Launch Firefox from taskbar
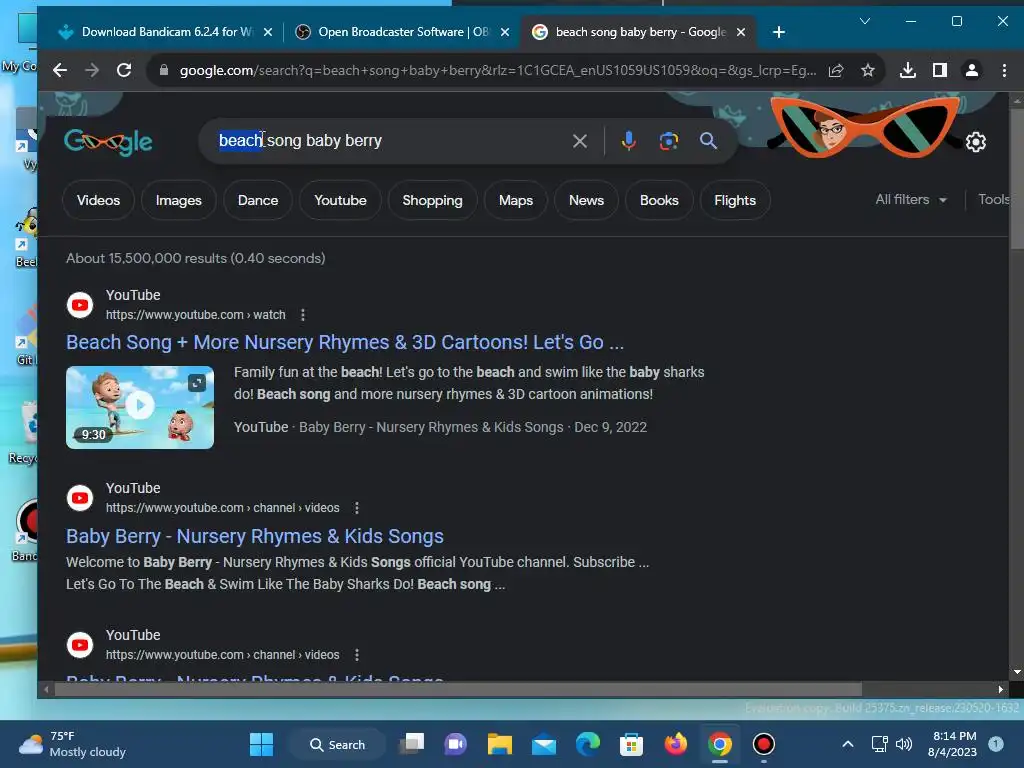Image resolution: width=1024 pixels, height=768 pixels. tap(676, 744)
